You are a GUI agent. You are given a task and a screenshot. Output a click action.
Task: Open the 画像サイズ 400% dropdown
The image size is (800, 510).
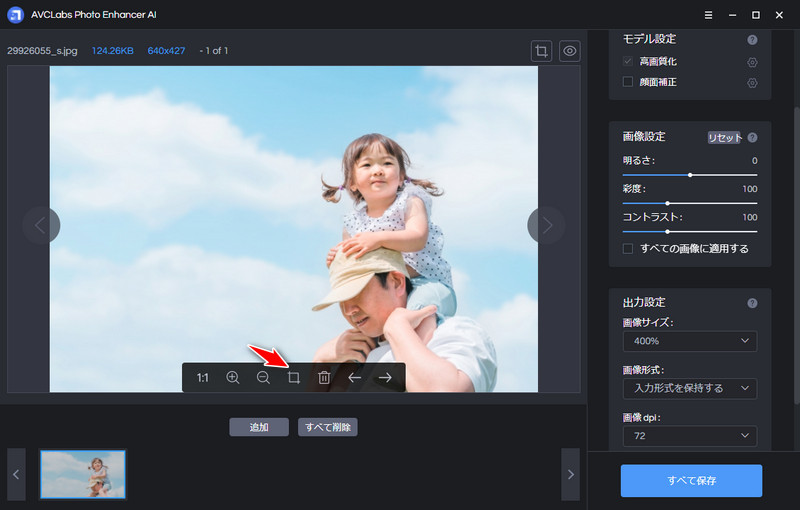coord(690,341)
